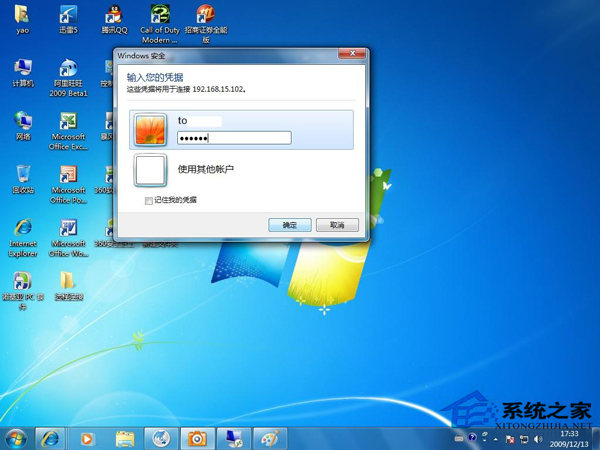This screenshot has width=600, height=450.
Task: Open the Windows Start menu orb
Action: [x=16, y=439]
